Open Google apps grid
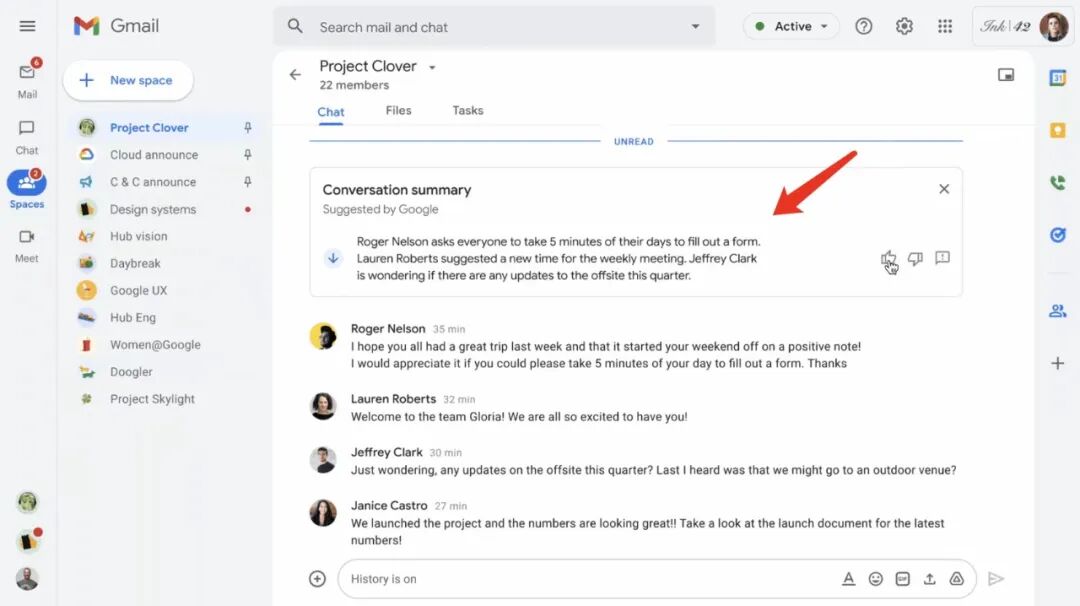The image size is (1080, 606). click(x=945, y=26)
